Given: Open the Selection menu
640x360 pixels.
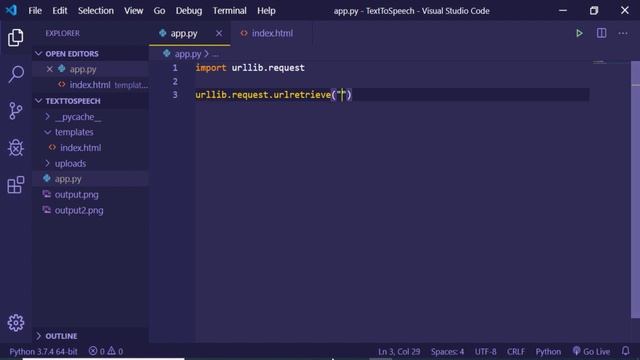Looking at the screenshot, I should click(96, 11).
